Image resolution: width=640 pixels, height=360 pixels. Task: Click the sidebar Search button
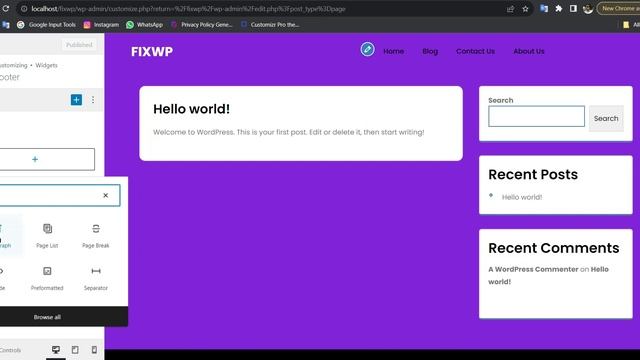pyautogui.click(x=606, y=118)
